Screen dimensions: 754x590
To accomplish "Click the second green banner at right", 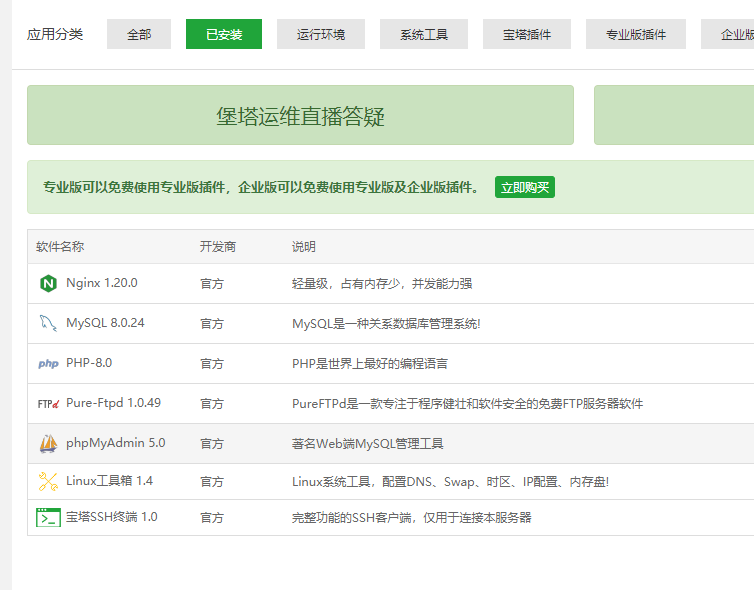I will pyautogui.click(x=674, y=115).
